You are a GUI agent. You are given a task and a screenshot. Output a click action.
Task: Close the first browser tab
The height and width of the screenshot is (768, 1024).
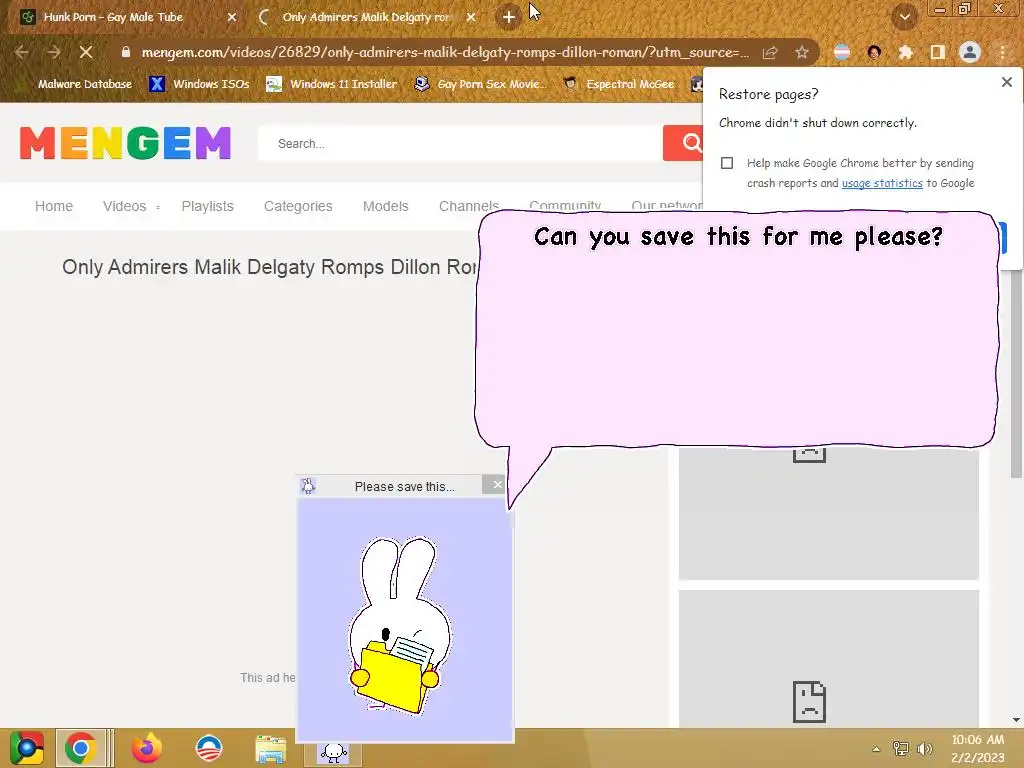tap(232, 17)
